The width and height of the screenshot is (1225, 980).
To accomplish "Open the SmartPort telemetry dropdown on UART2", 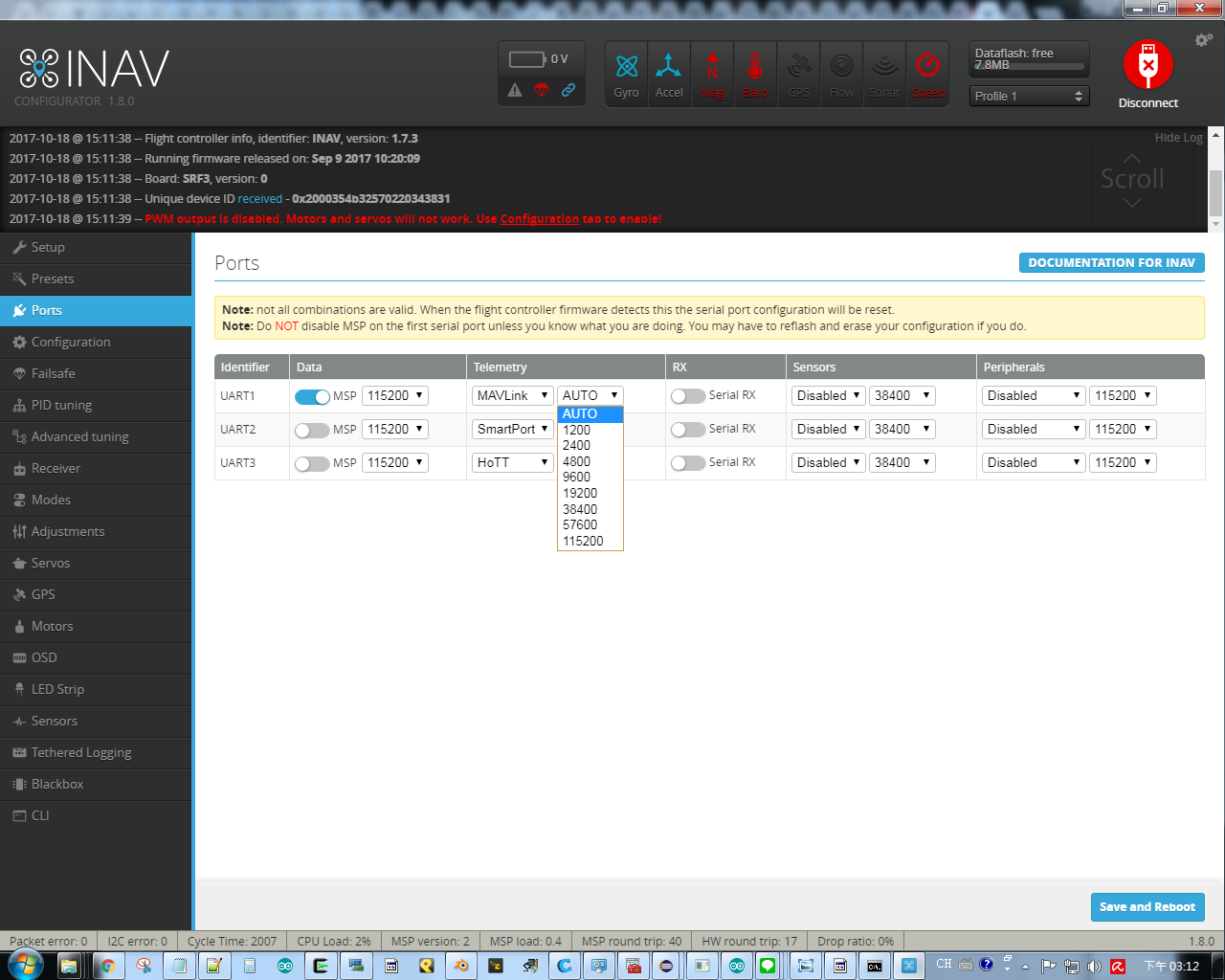I will [512, 429].
